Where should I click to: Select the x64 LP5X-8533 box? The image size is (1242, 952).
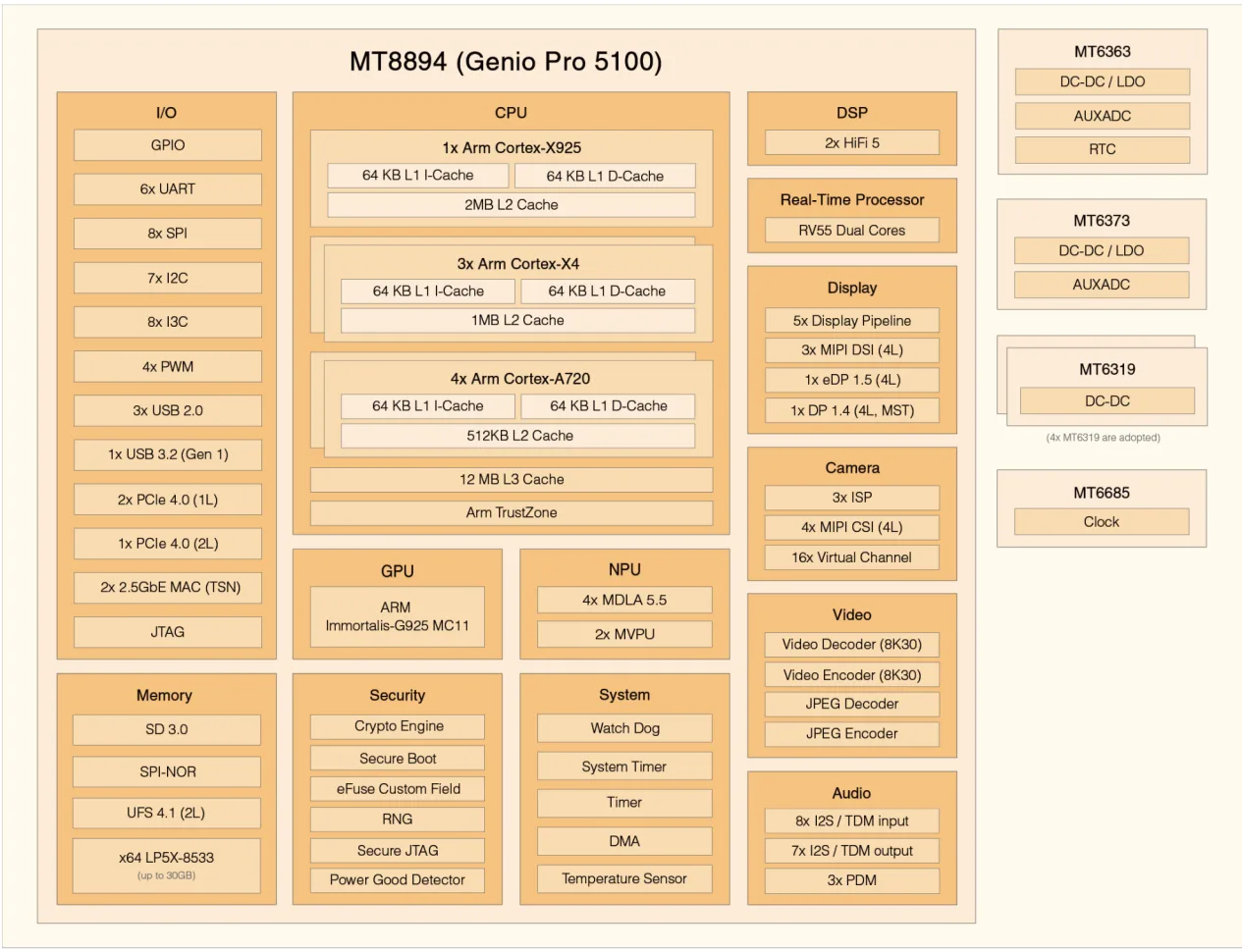[x=167, y=865]
